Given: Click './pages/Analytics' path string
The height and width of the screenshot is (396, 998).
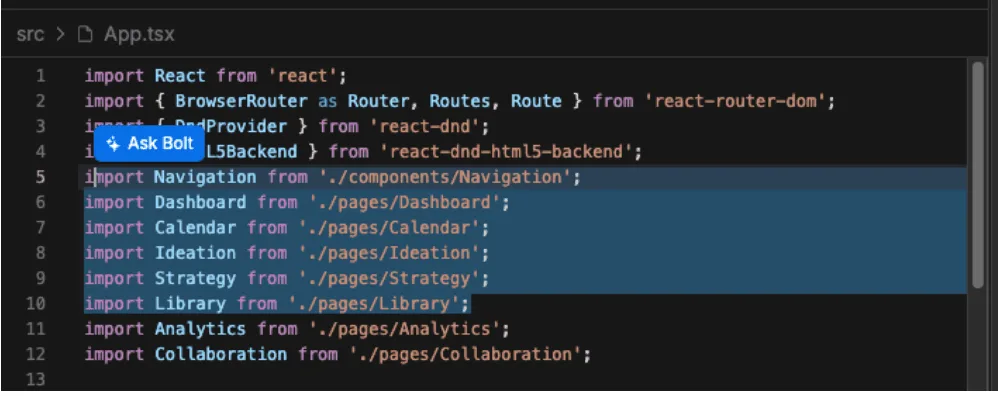Looking at the screenshot, I should (x=405, y=329).
